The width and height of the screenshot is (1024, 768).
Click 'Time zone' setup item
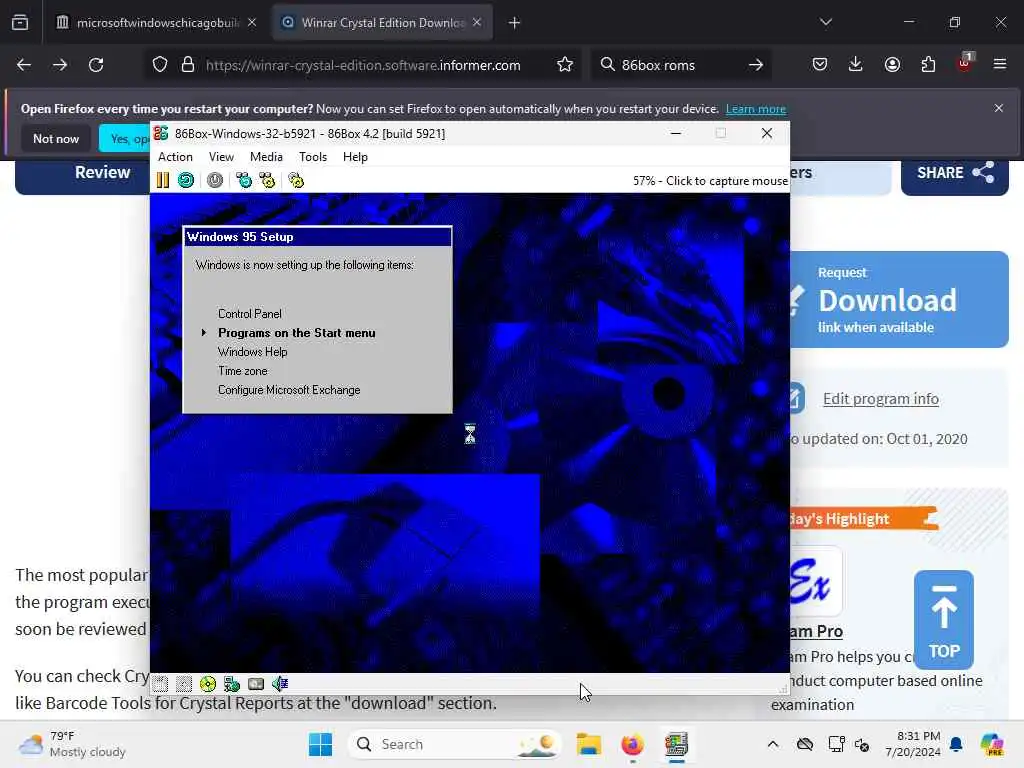pos(243,371)
